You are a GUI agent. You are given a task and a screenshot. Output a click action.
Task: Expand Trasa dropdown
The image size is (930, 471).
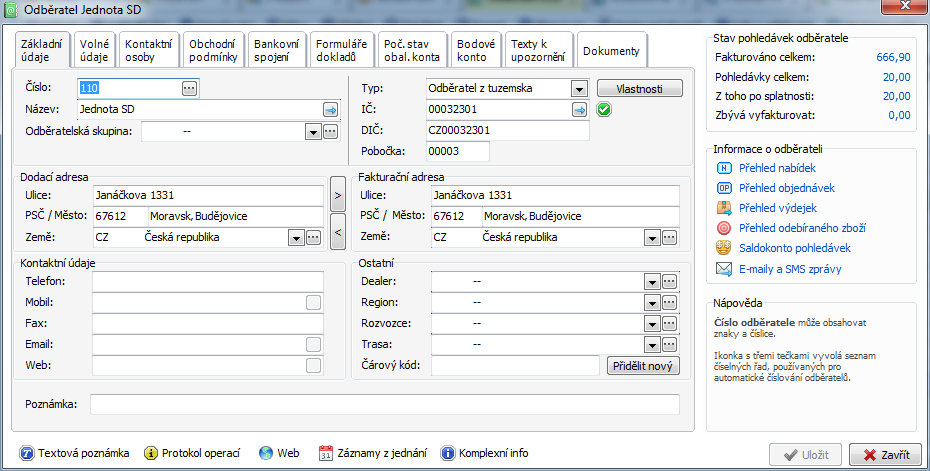pyautogui.click(x=652, y=345)
